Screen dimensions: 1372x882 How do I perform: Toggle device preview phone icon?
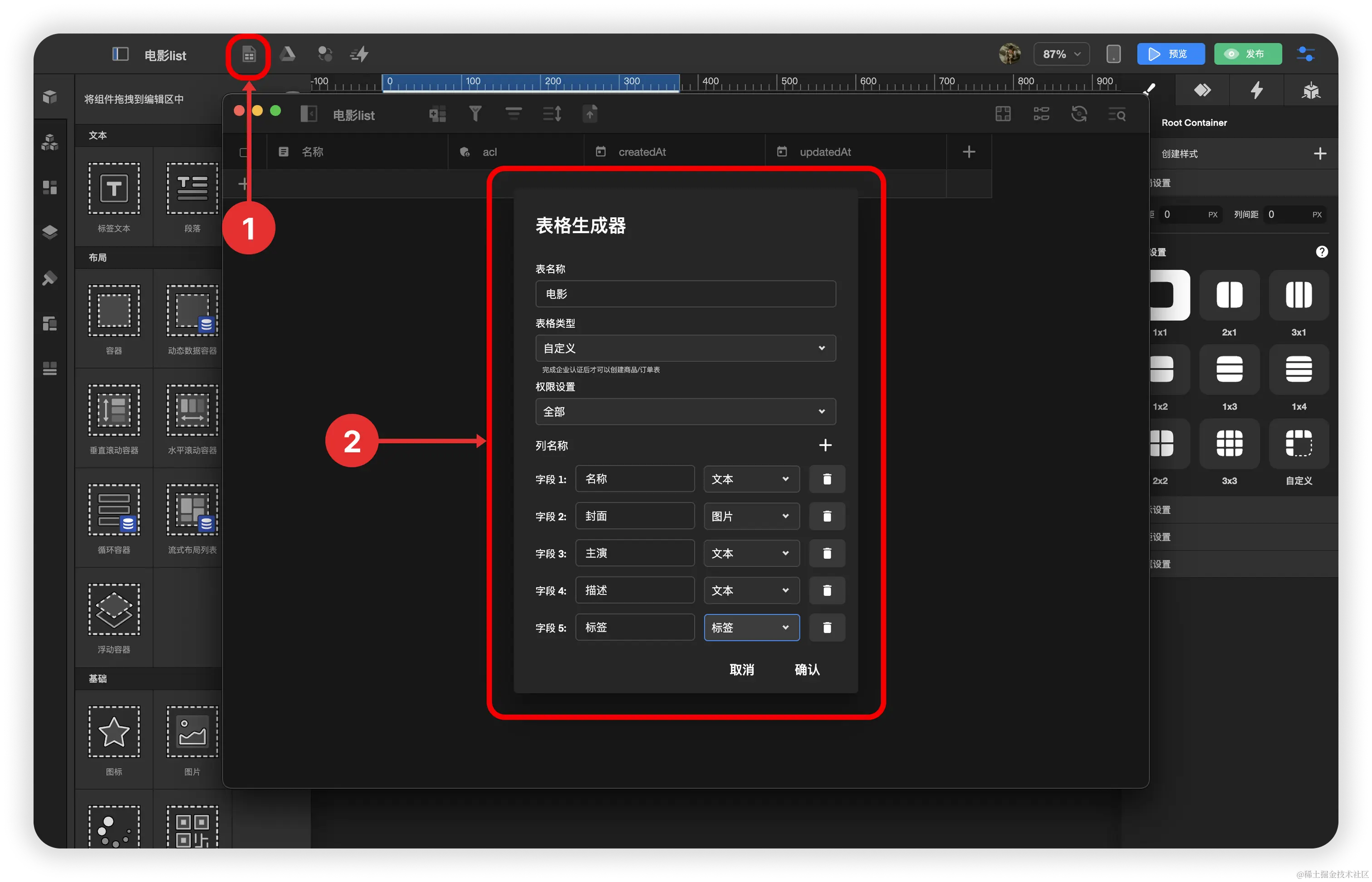click(1113, 54)
